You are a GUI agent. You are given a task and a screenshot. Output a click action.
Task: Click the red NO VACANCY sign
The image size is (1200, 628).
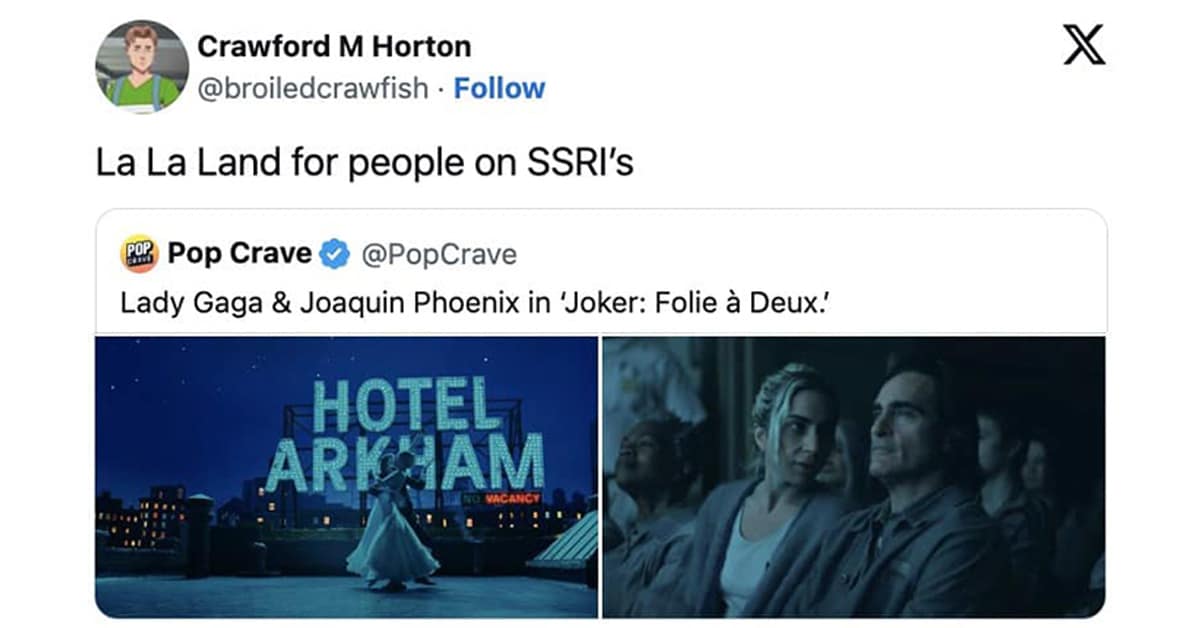[x=500, y=497]
